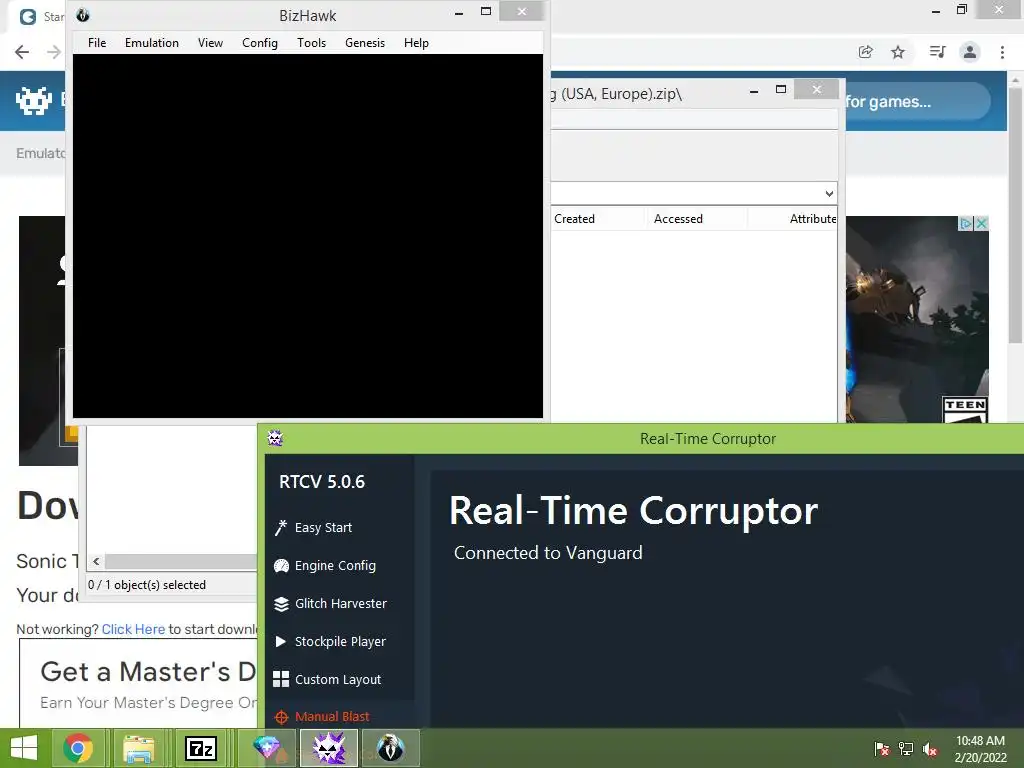Click the Manual Blast crosshair icon
This screenshot has height=768, width=1024.
281,717
